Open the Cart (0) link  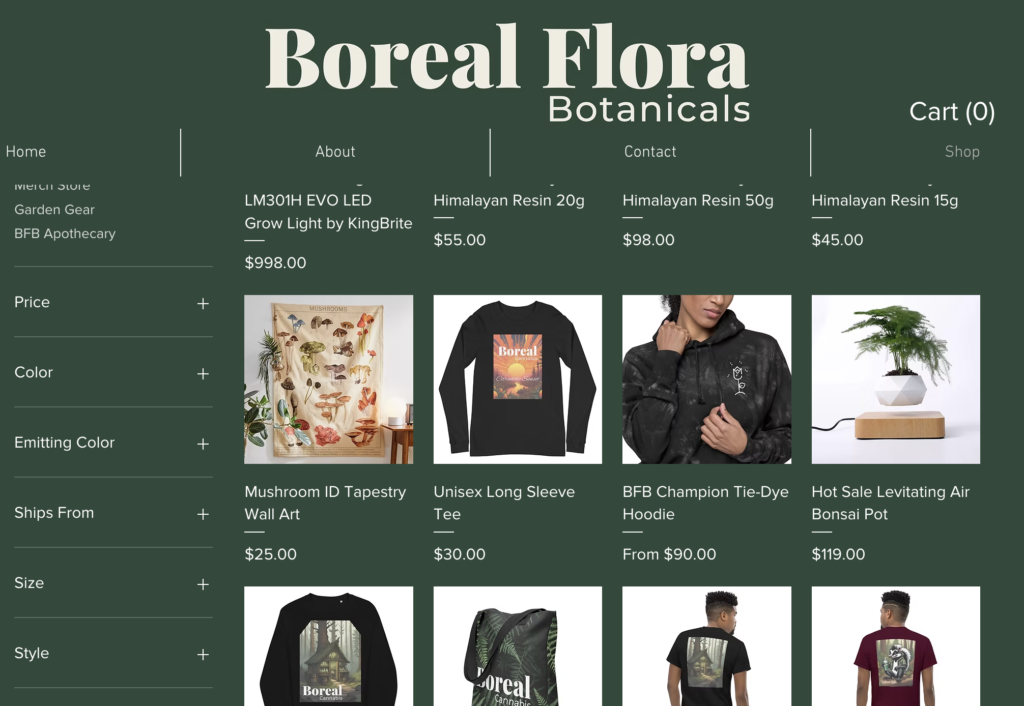click(x=952, y=112)
